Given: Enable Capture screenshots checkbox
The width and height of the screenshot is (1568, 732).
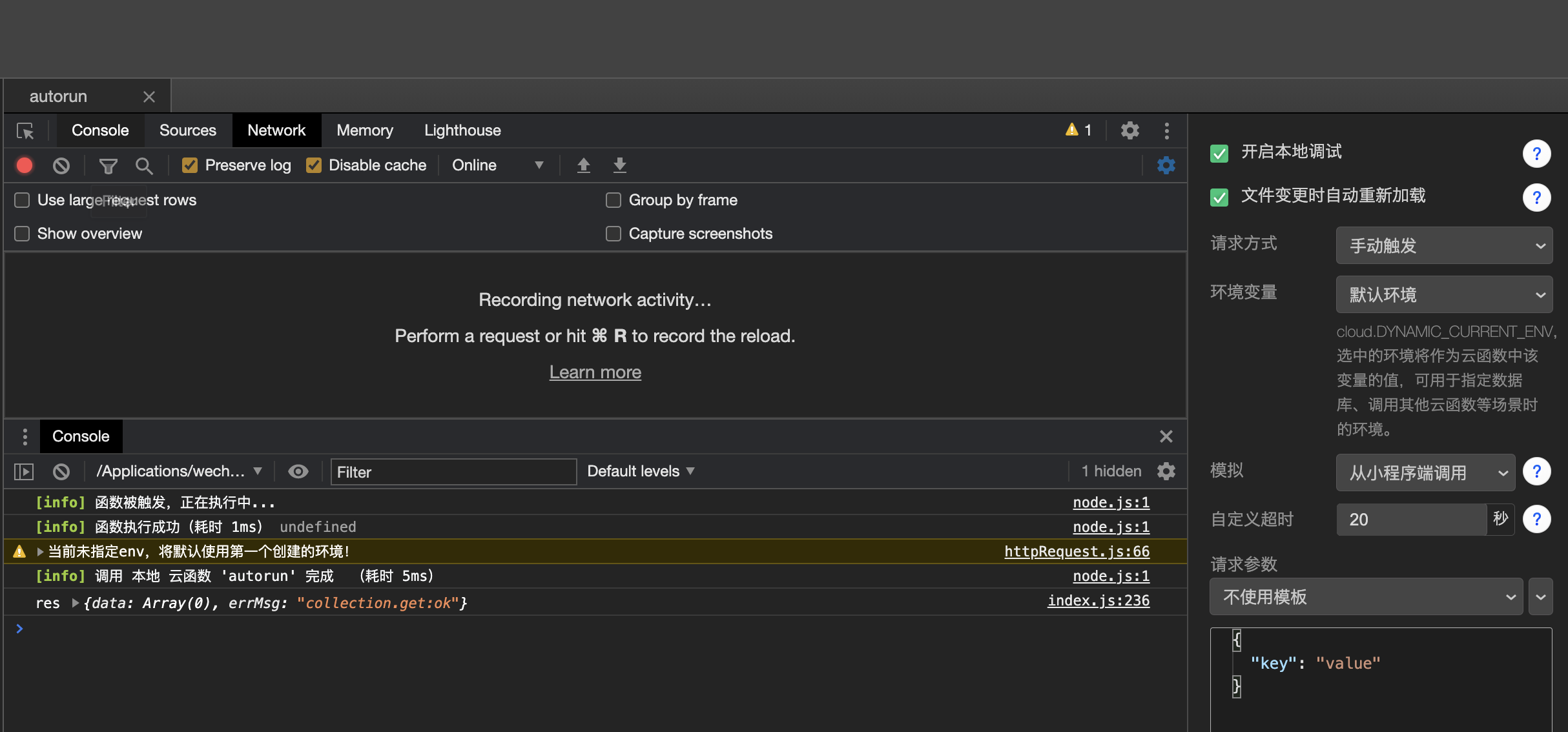Looking at the screenshot, I should [x=614, y=234].
